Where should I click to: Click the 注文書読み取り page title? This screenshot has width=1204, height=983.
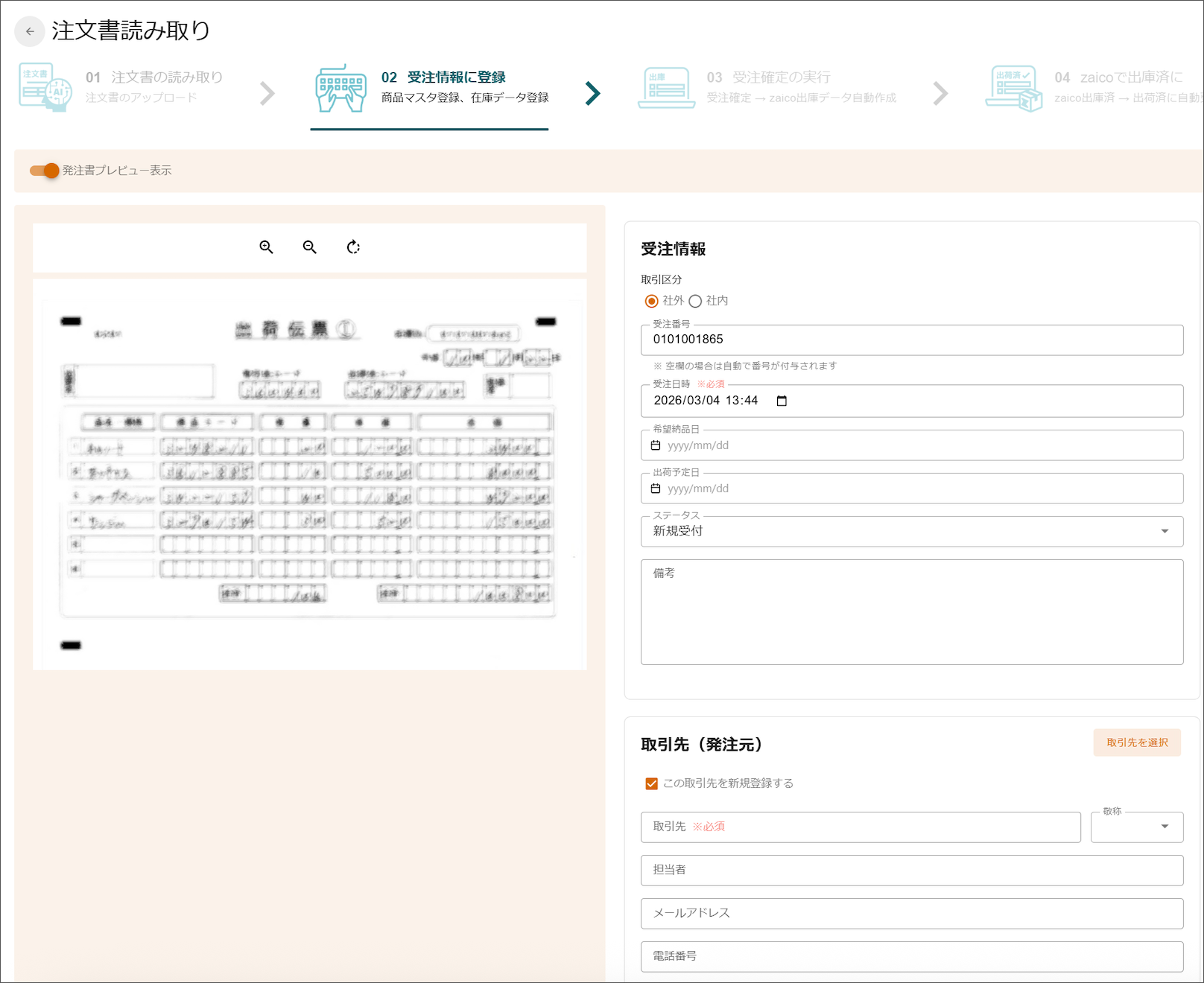pos(130,31)
